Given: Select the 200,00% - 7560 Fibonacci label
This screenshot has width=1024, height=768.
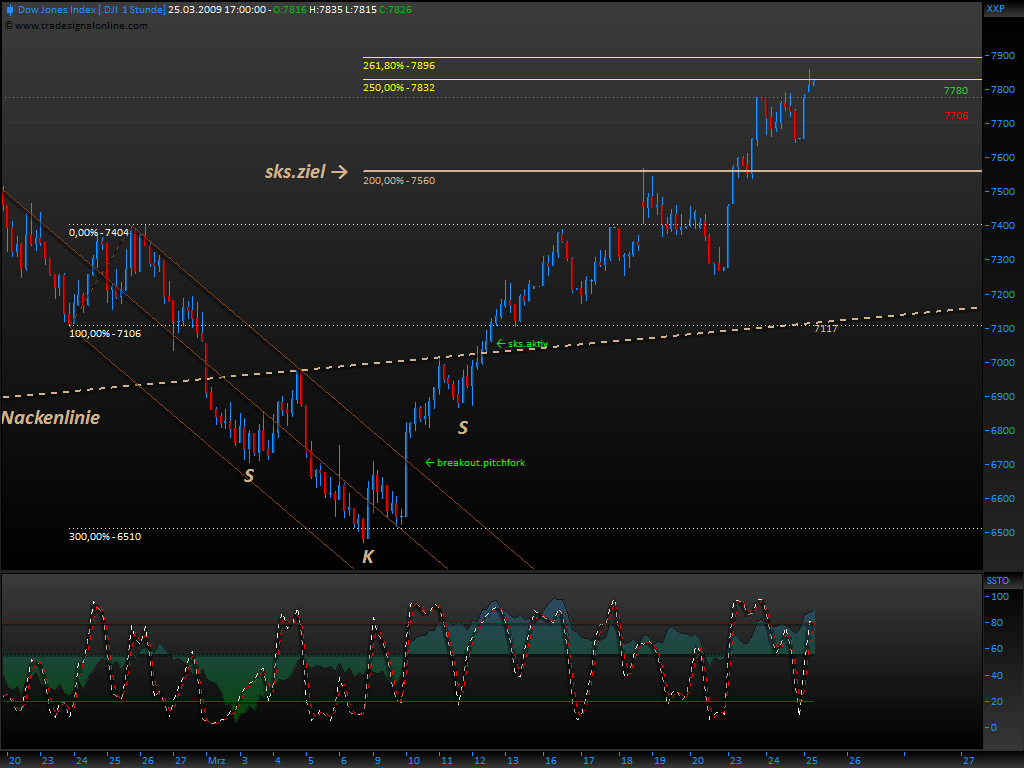Looking at the screenshot, I should coord(399,180).
